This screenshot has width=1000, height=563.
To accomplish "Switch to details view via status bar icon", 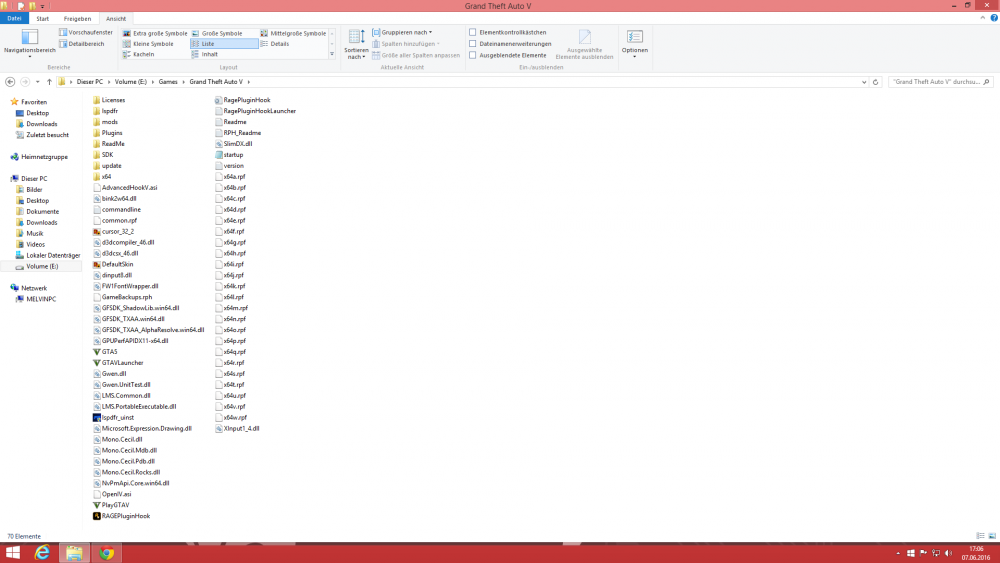I will pyautogui.click(x=980, y=536).
